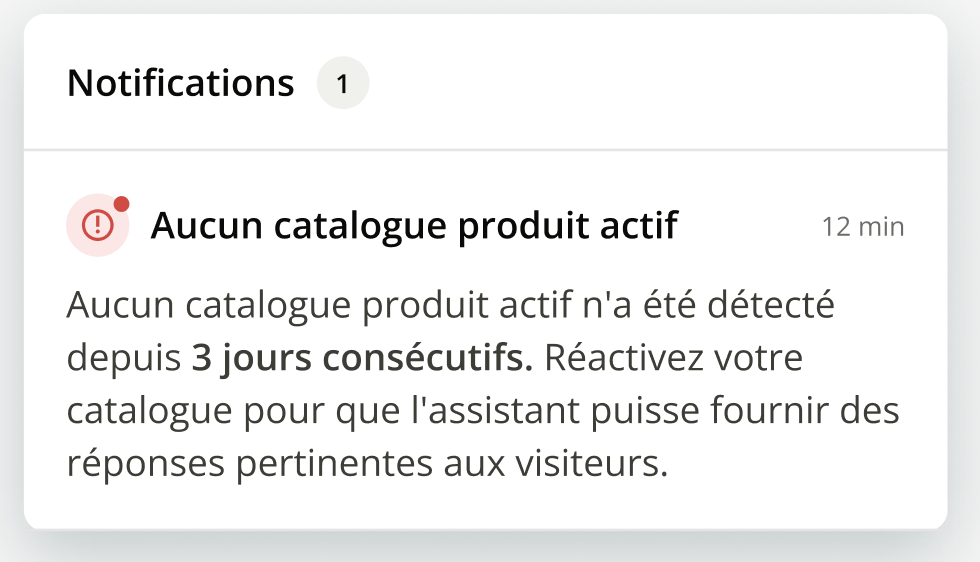Click the first line "Aucun catalogue produit actif n'a été détecté"

(450, 305)
